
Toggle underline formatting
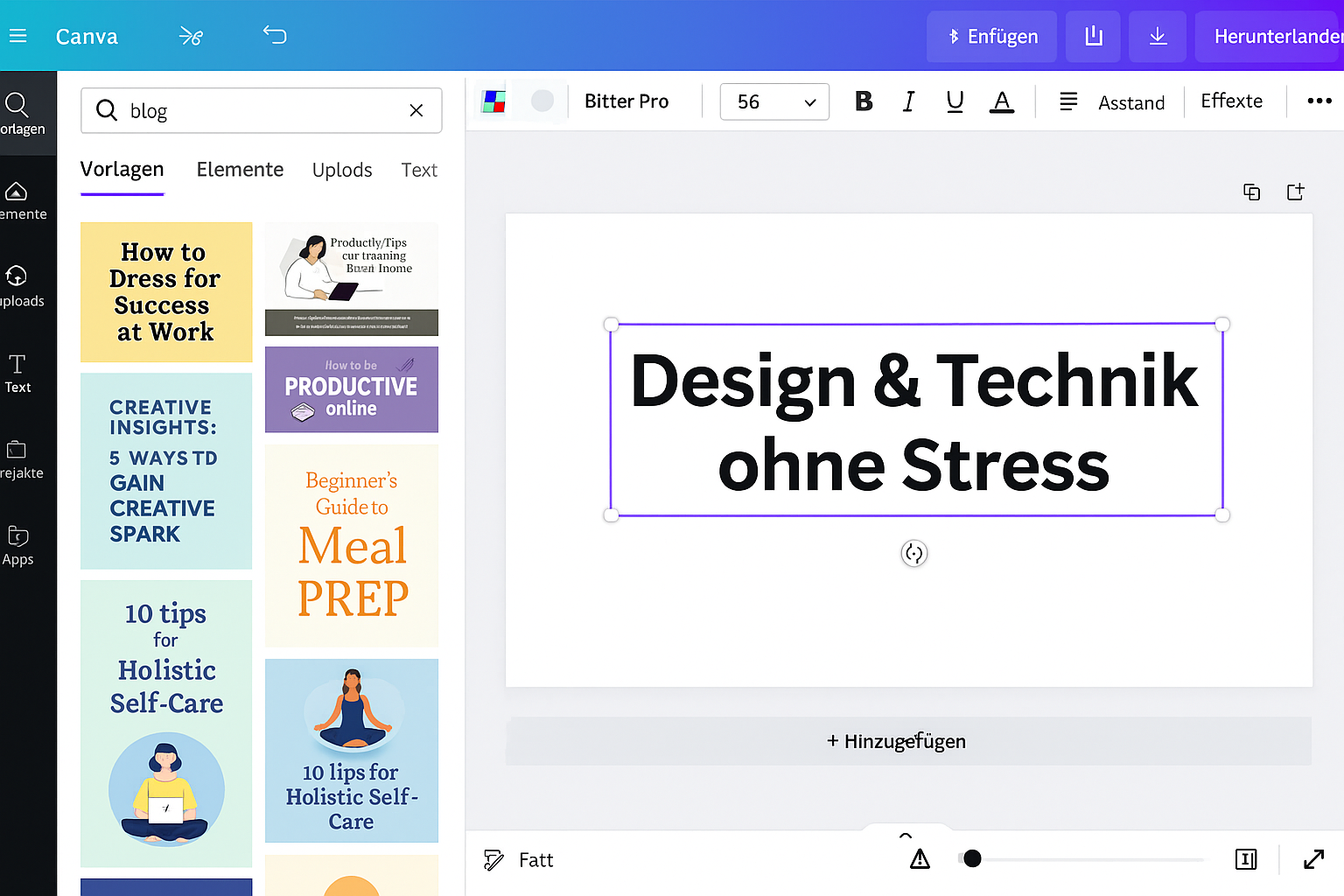coord(955,101)
